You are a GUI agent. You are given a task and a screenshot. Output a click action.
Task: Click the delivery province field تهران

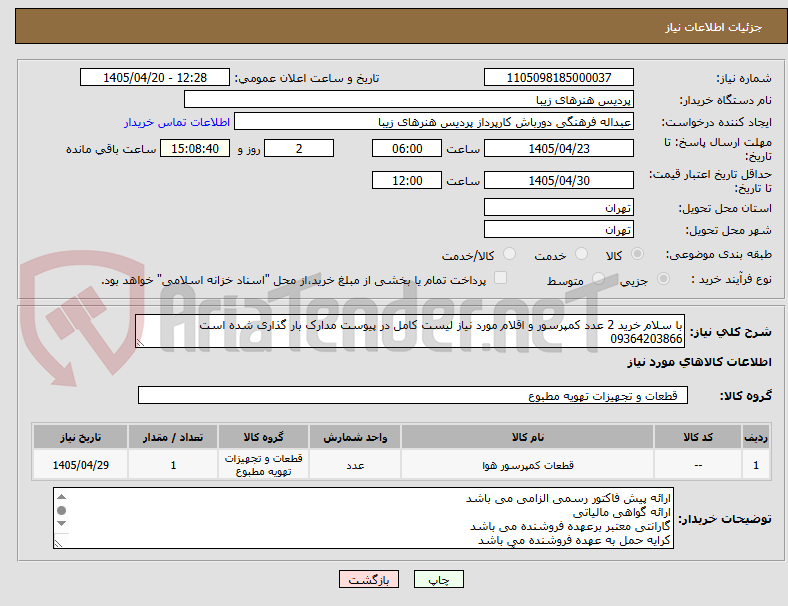click(x=559, y=208)
